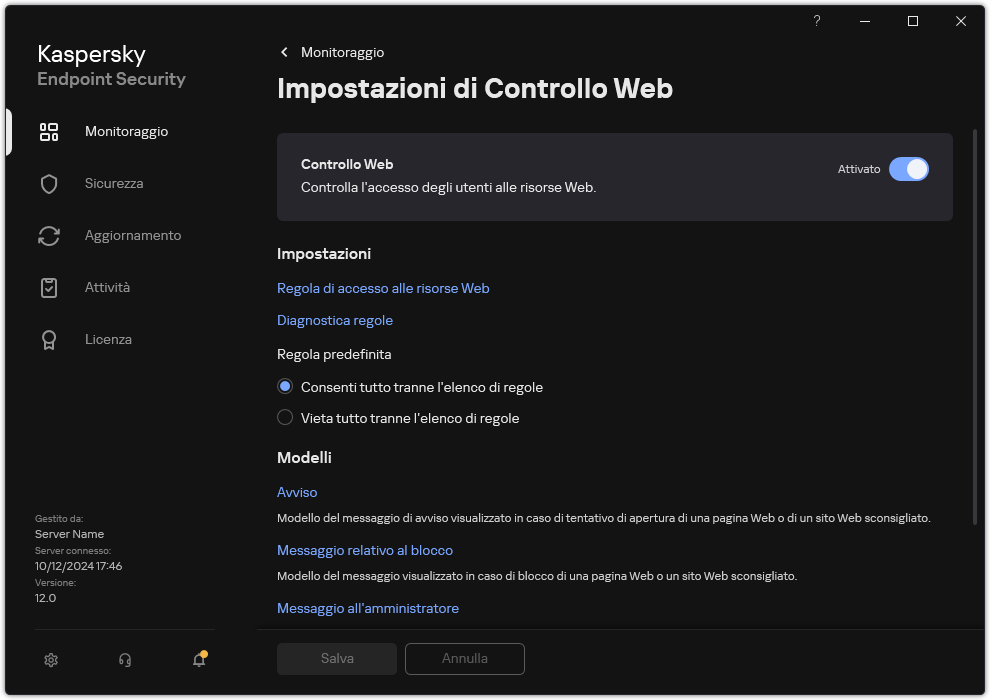The height and width of the screenshot is (700, 990).
Task: Switch to the Sicurezza section
Action: pyautogui.click(x=113, y=183)
